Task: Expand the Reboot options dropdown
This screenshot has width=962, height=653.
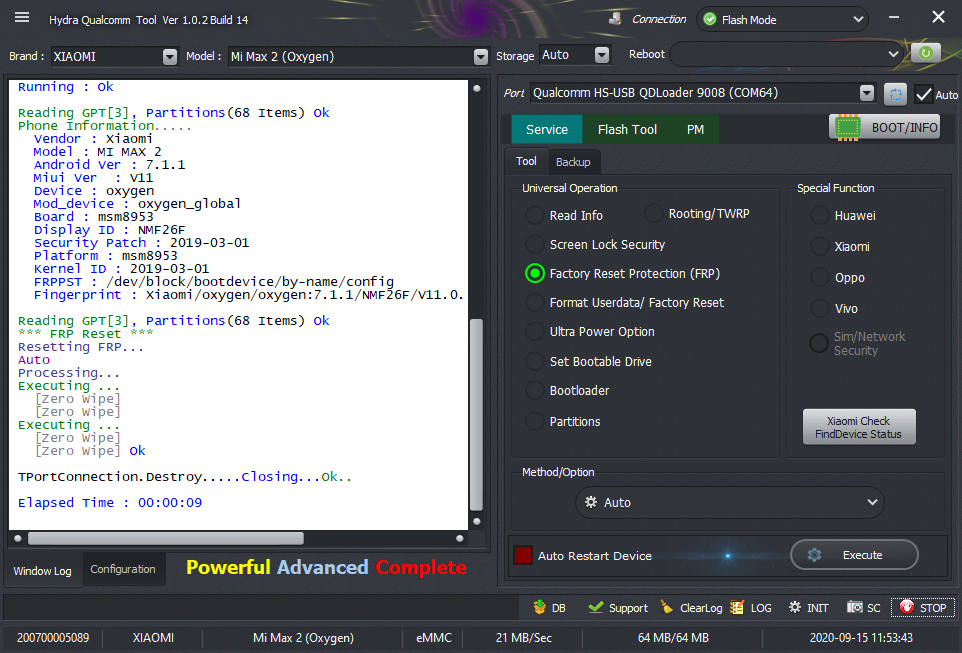Action: 787,54
